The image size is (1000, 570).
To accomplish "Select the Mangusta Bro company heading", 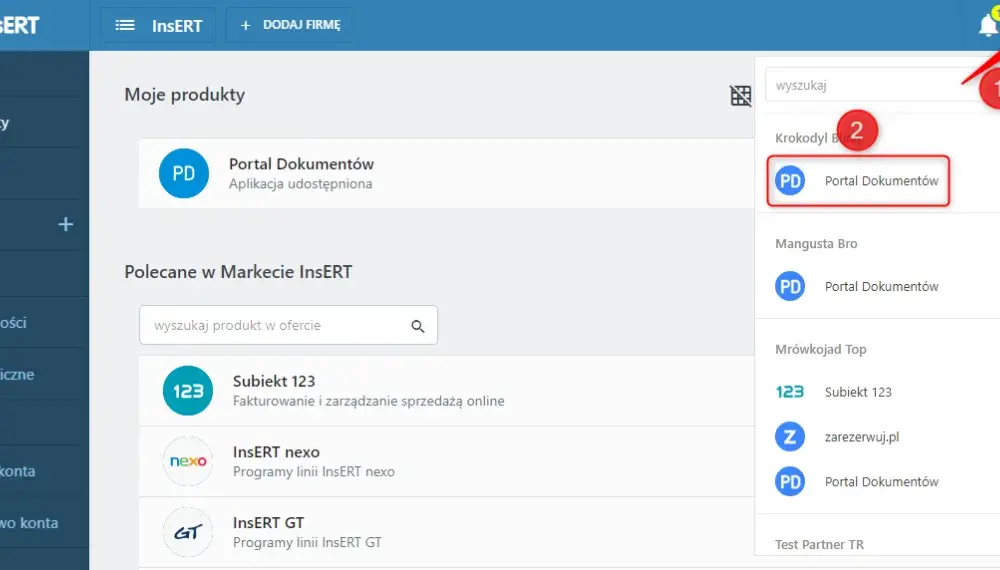I will (816, 244).
